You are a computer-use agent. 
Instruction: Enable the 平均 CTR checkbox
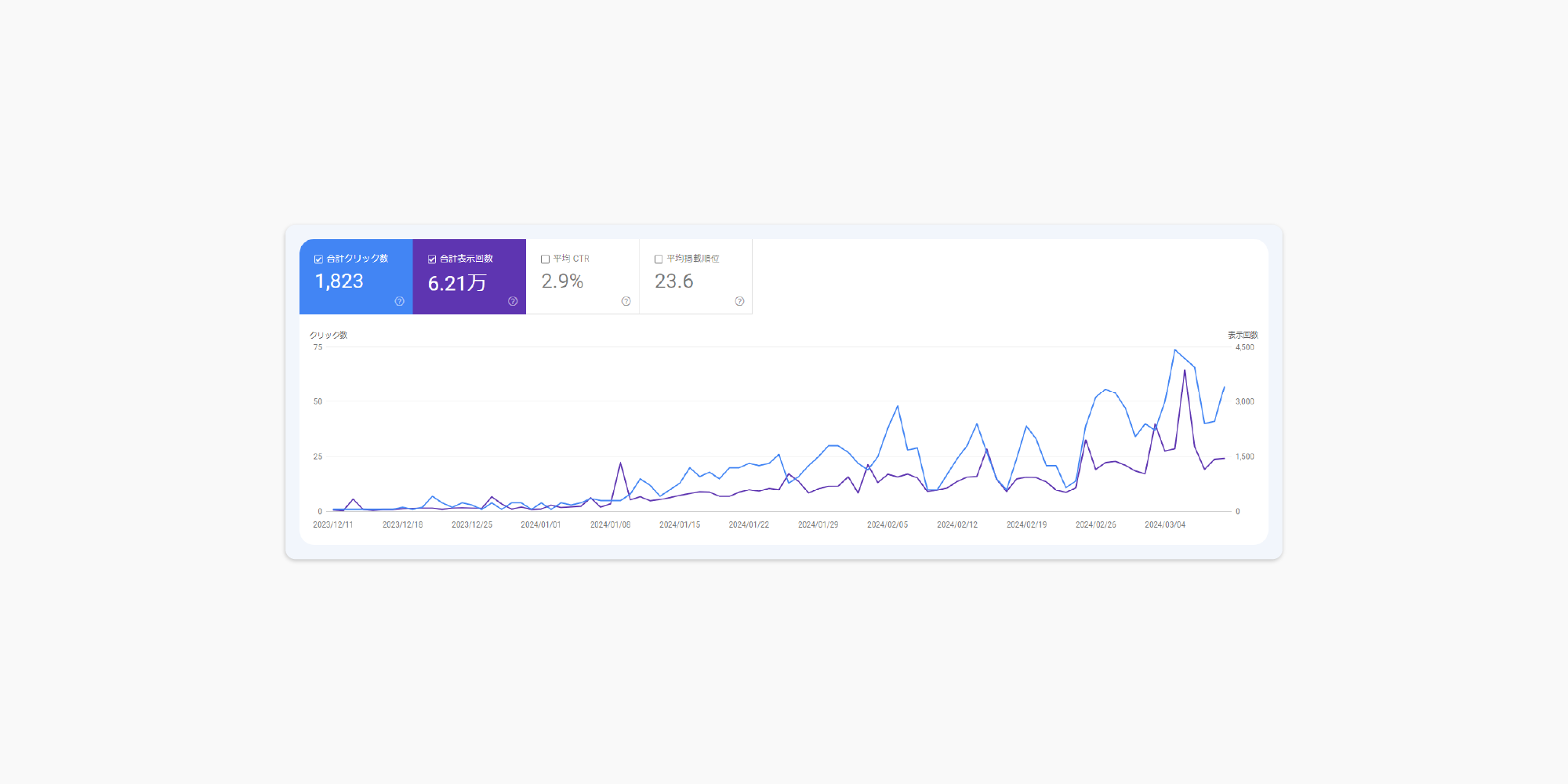(545, 259)
